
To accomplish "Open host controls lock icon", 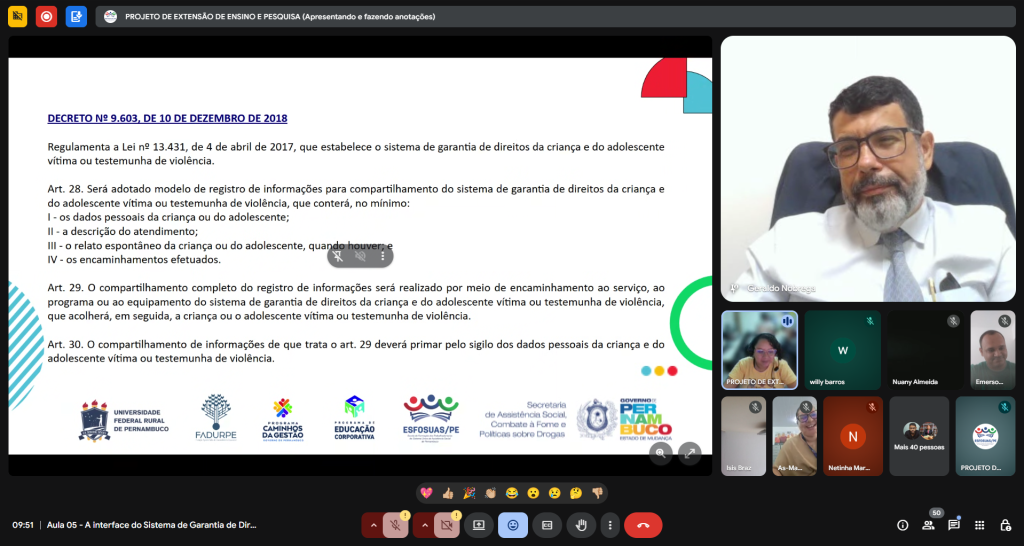I will coord(1003,525).
